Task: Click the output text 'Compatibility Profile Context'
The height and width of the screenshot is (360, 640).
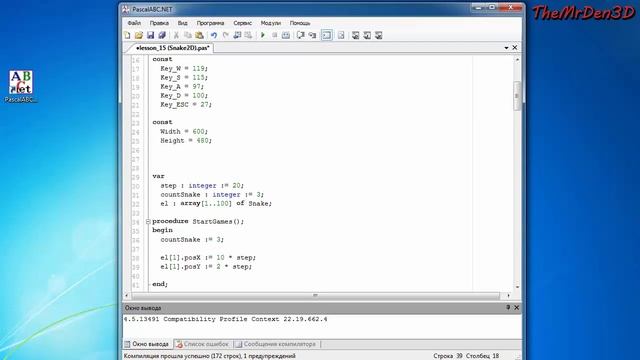Action: (x=221, y=319)
